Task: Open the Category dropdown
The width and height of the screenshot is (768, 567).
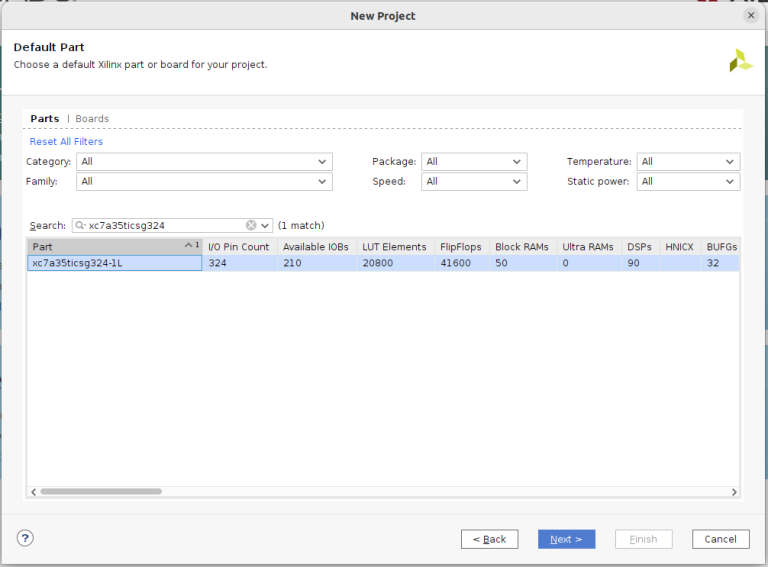Action: pos(204,162)
